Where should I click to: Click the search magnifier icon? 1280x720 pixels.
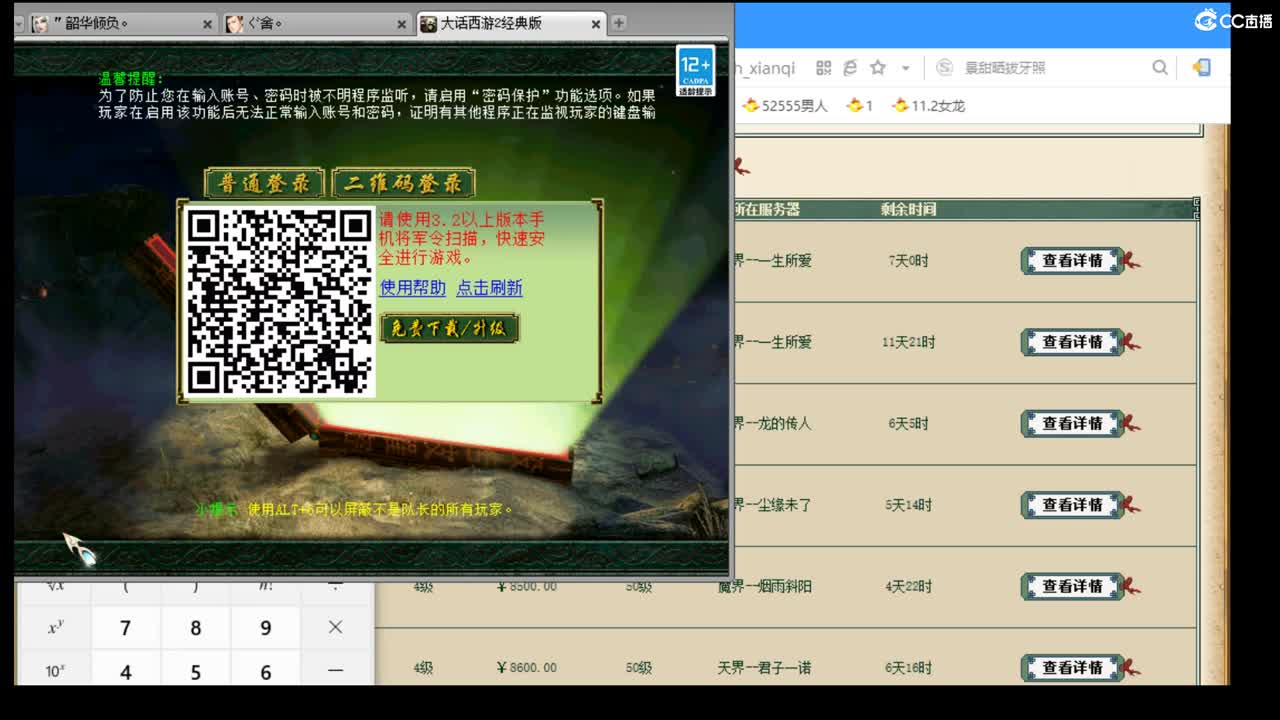(x=1160, y=68)
